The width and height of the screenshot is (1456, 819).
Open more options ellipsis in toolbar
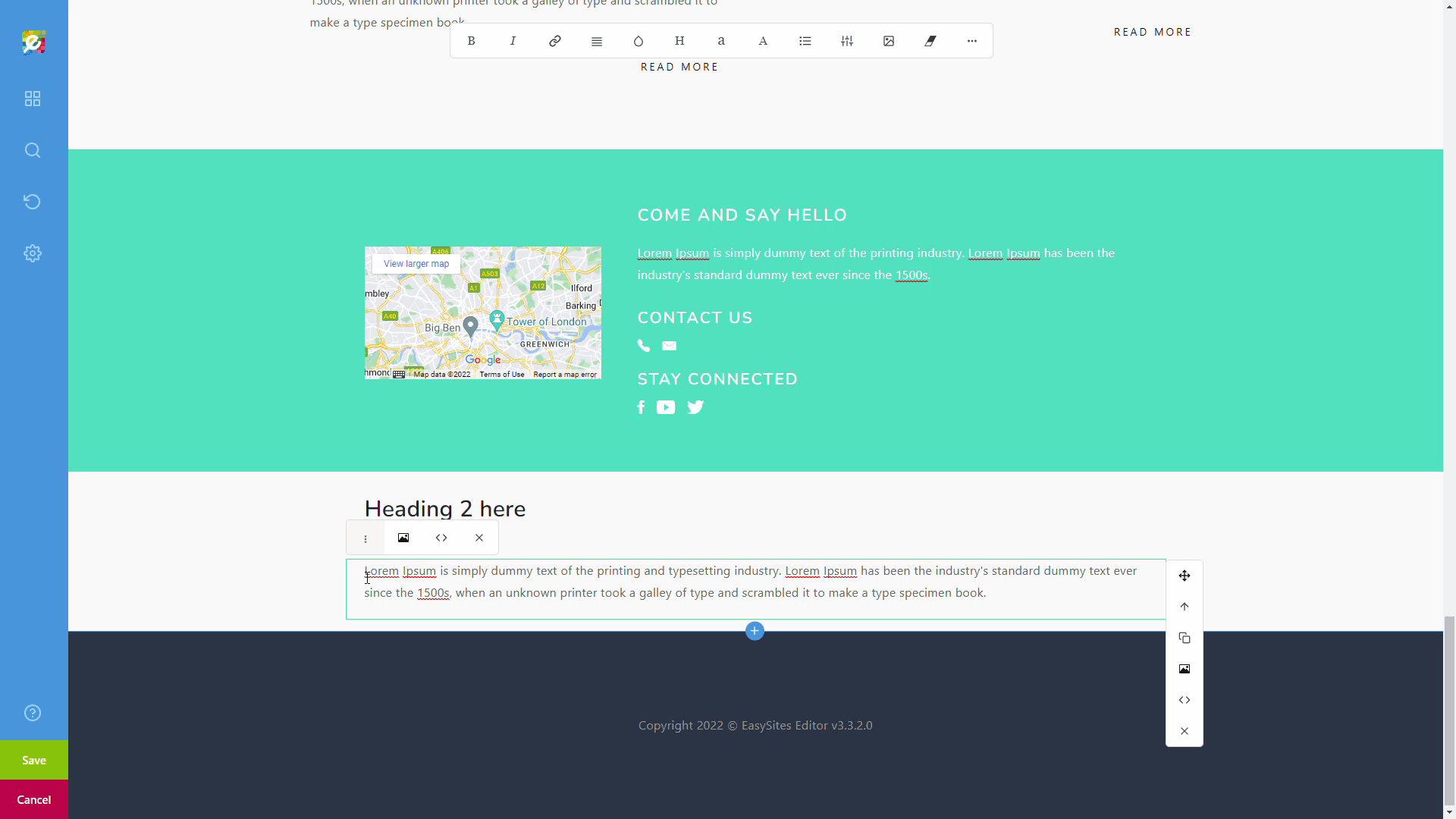click(x=972, y=41)
